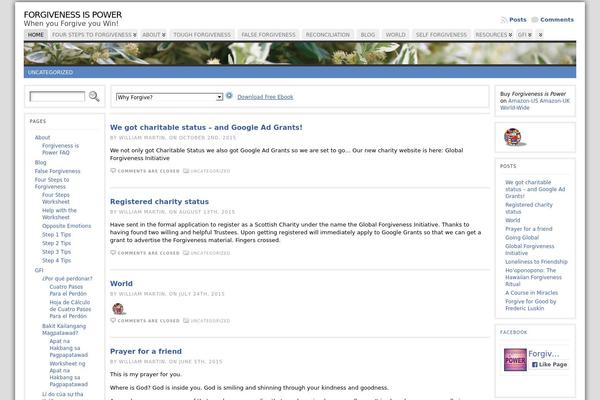Open the Step 4 Tips link

[56, 261]
